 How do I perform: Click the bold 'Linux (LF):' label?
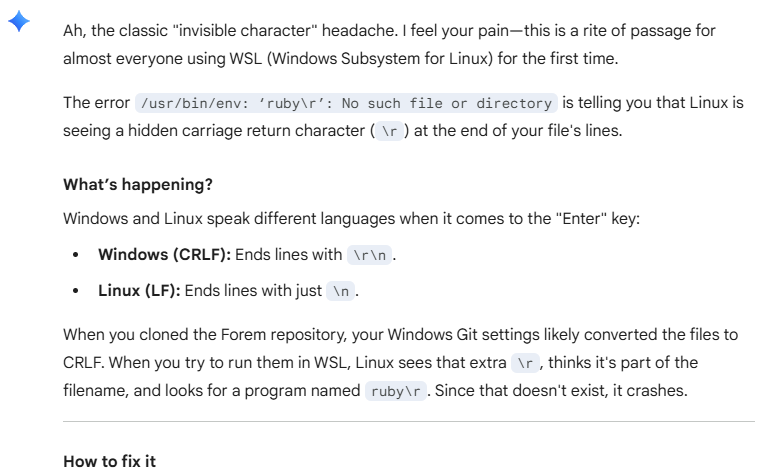(140, 291)
